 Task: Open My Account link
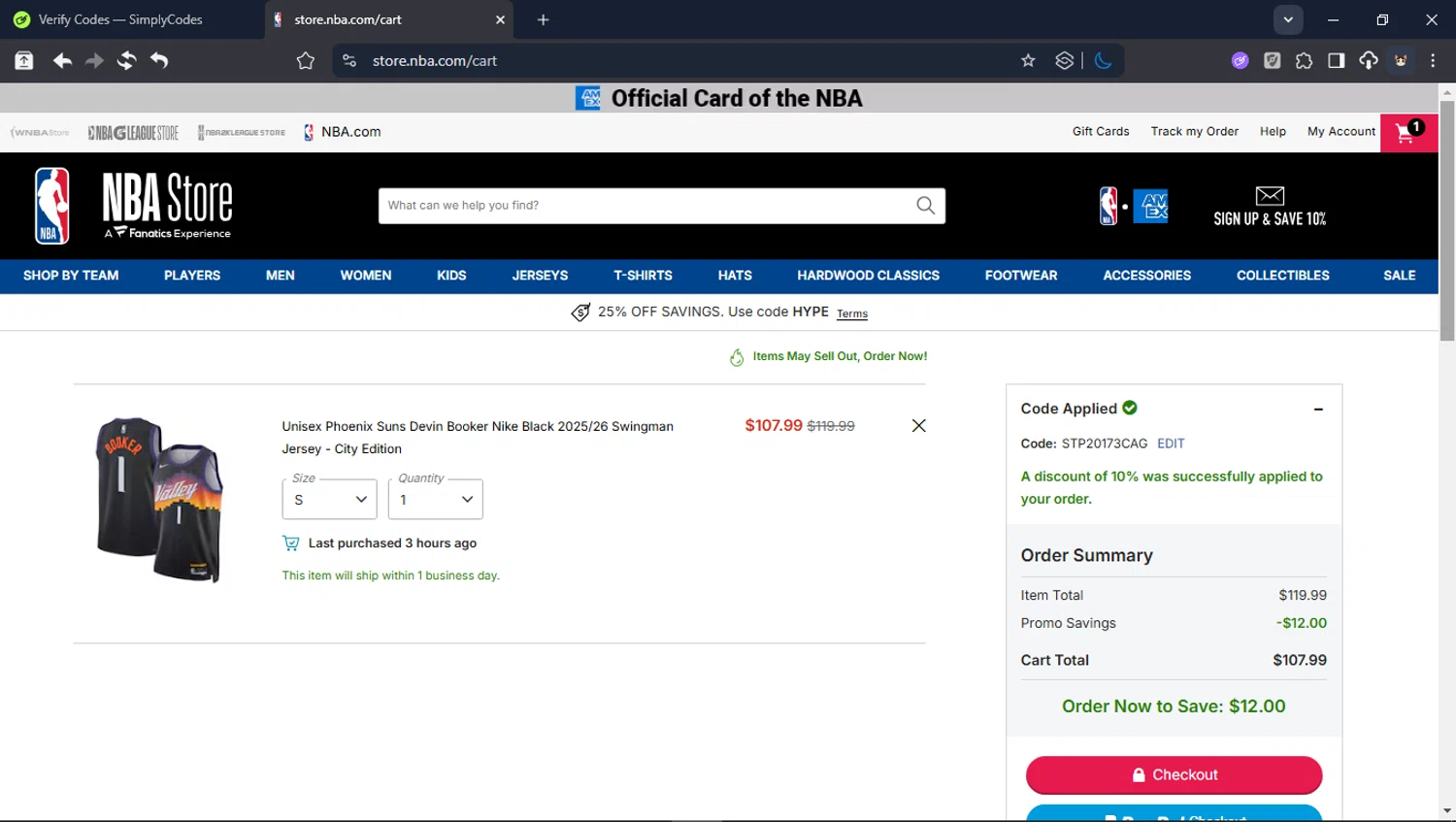point(1341,132)
